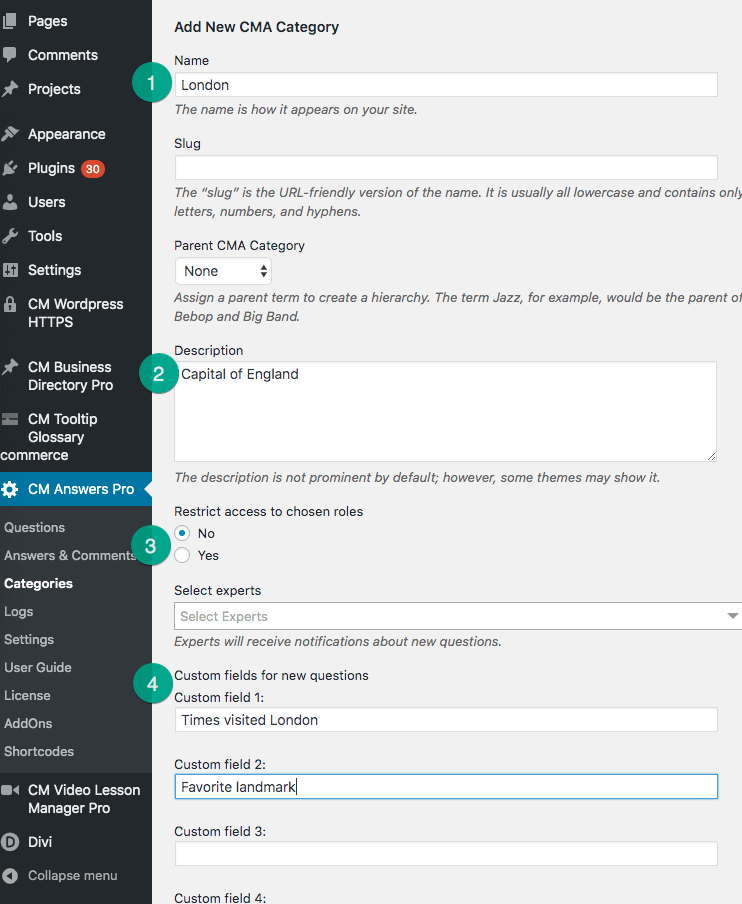Click the Pages icon in sidebar
This screenshot has height=904, width=742.
tap(10, 21)
